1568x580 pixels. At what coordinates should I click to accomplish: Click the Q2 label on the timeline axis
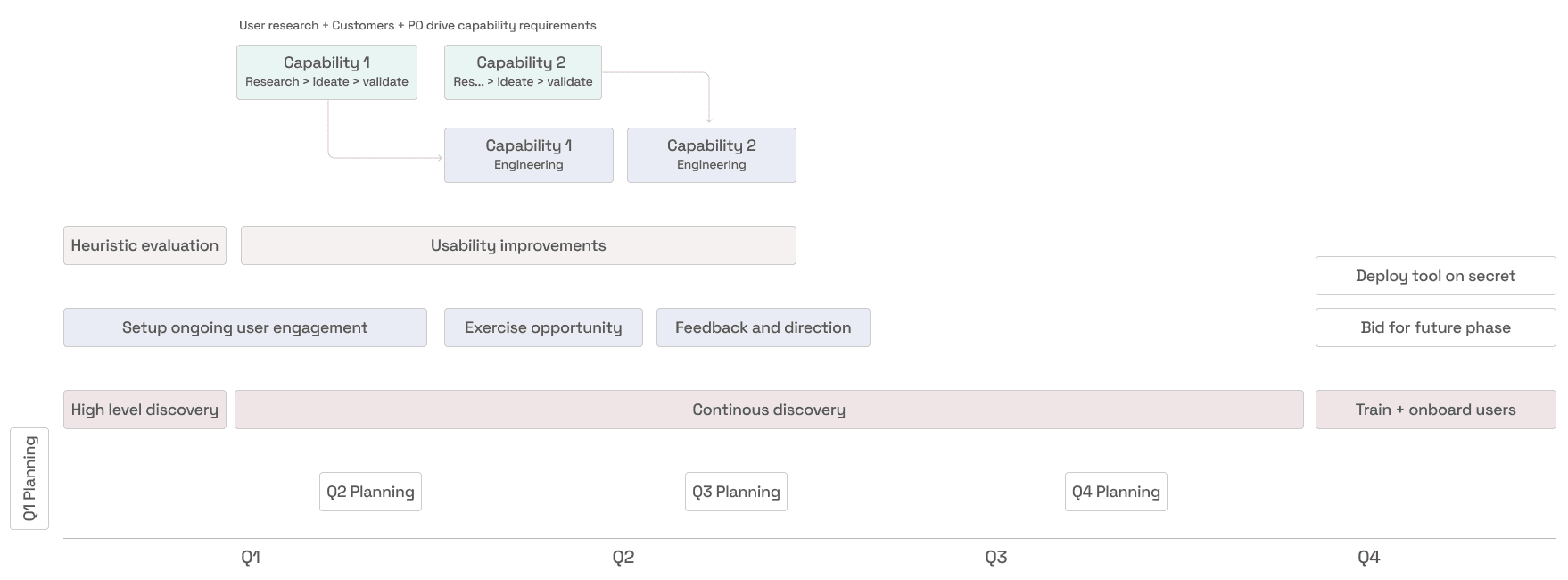(x=623, y=558)
